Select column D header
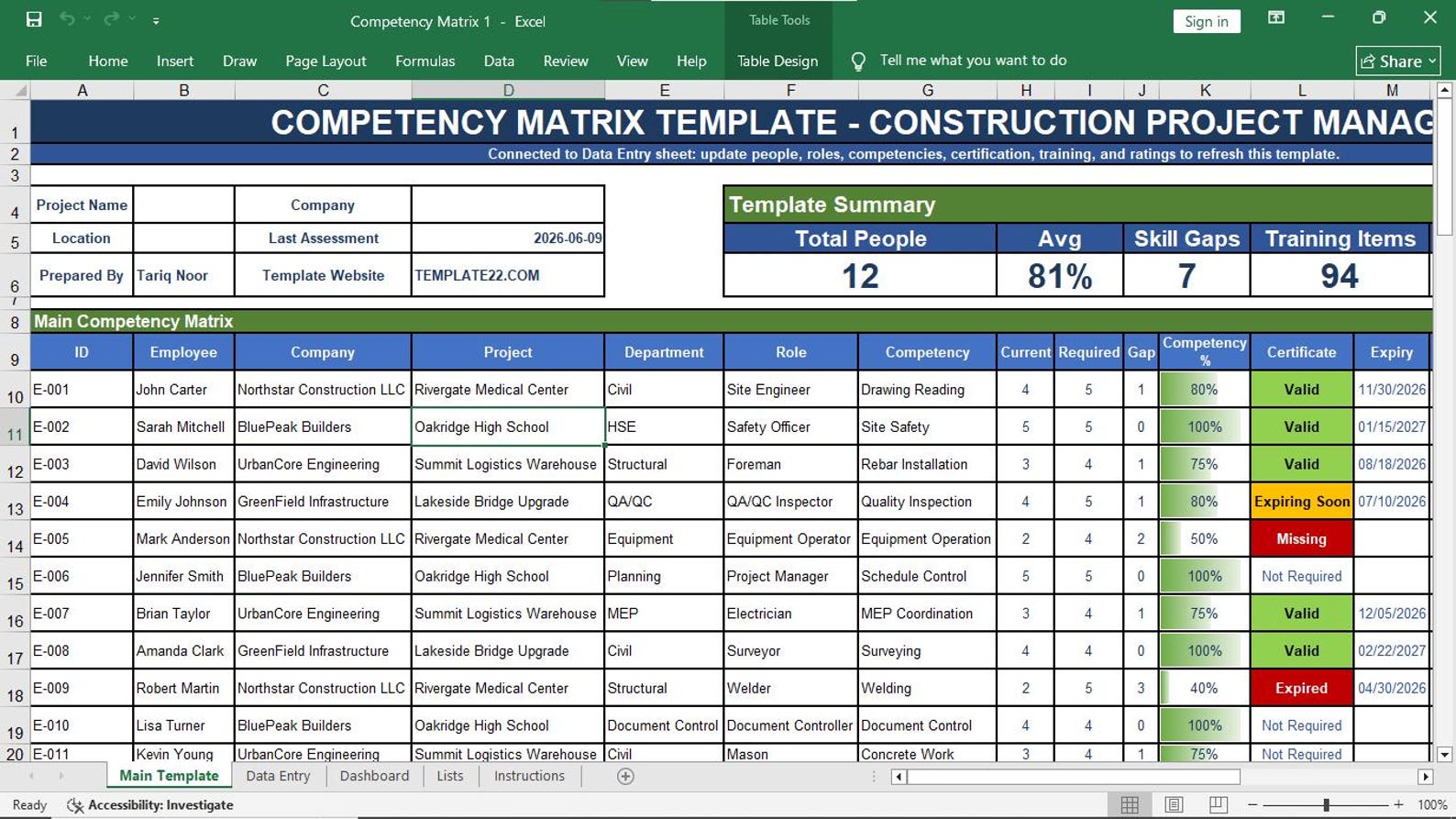The width and height of the screenshot is (1456, 819). (x=508, y=90)
